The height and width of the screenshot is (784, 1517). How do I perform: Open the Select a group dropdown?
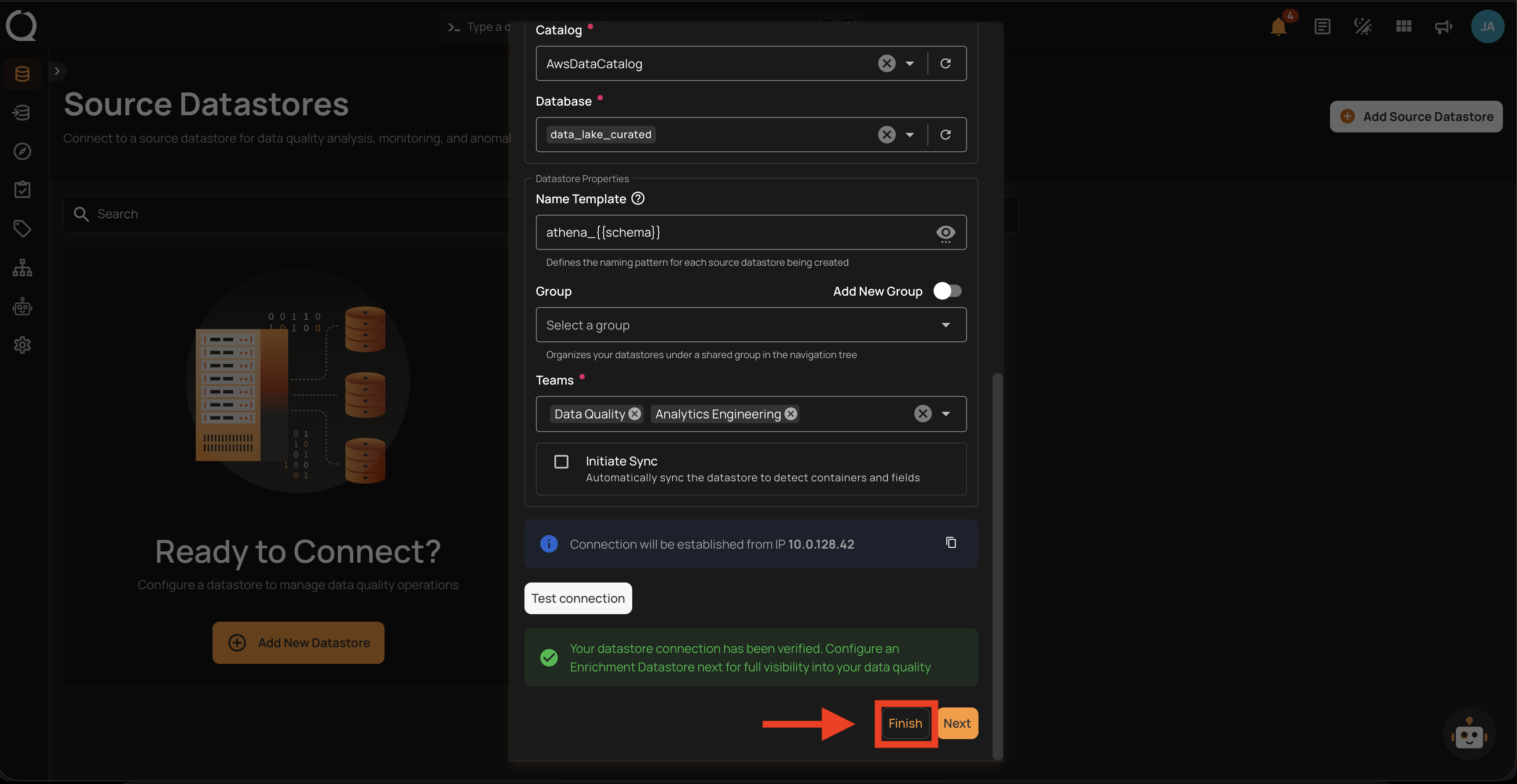[x=751, y=325]
